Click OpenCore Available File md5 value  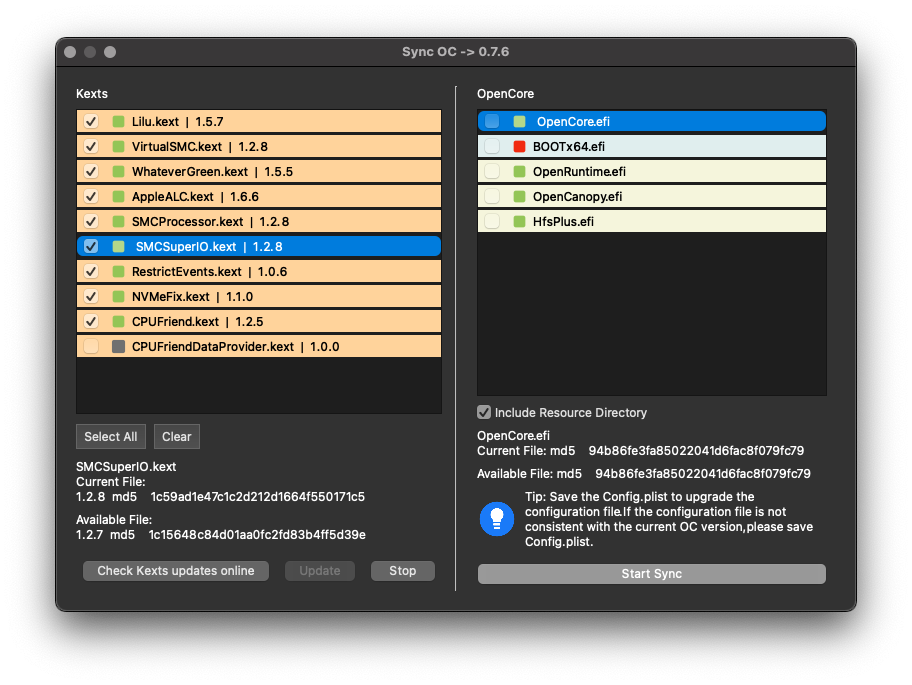click(703, 473)
